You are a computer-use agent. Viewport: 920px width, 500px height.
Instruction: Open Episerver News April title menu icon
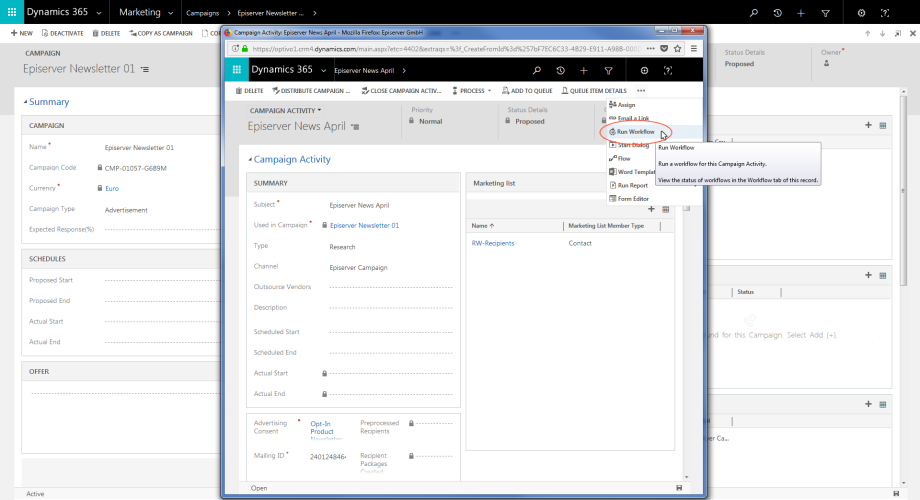[x=355, y=127]
